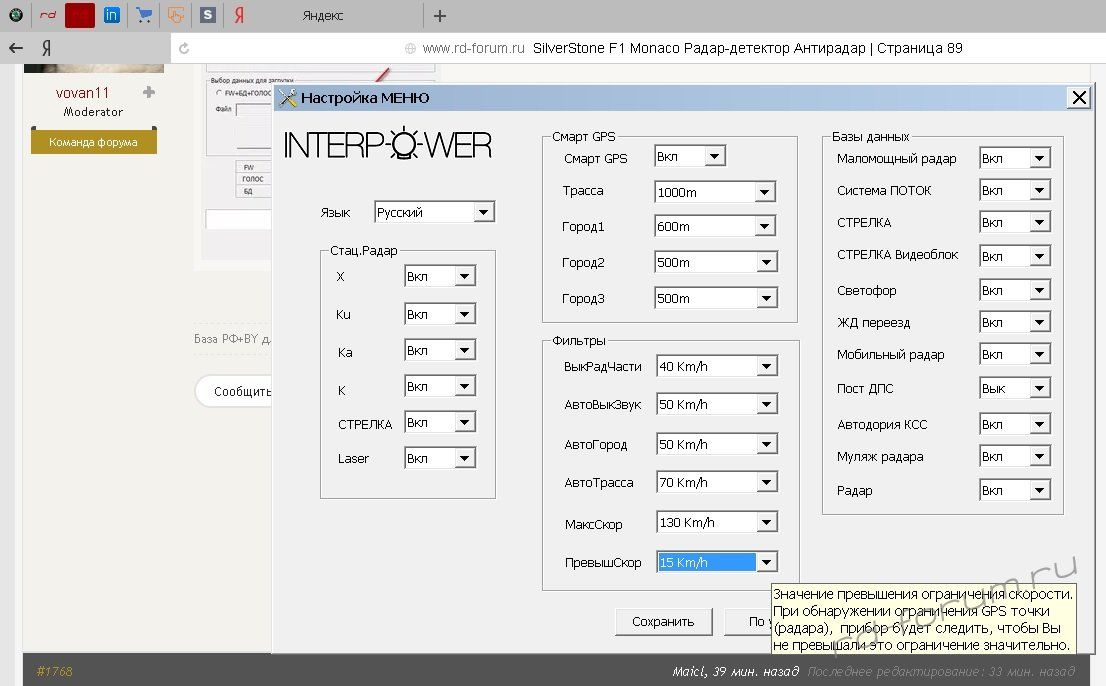Open the Laser on/off dropdown
Image resolution: width=1106 pixels, height=686 pixels.
pos(464,458)
